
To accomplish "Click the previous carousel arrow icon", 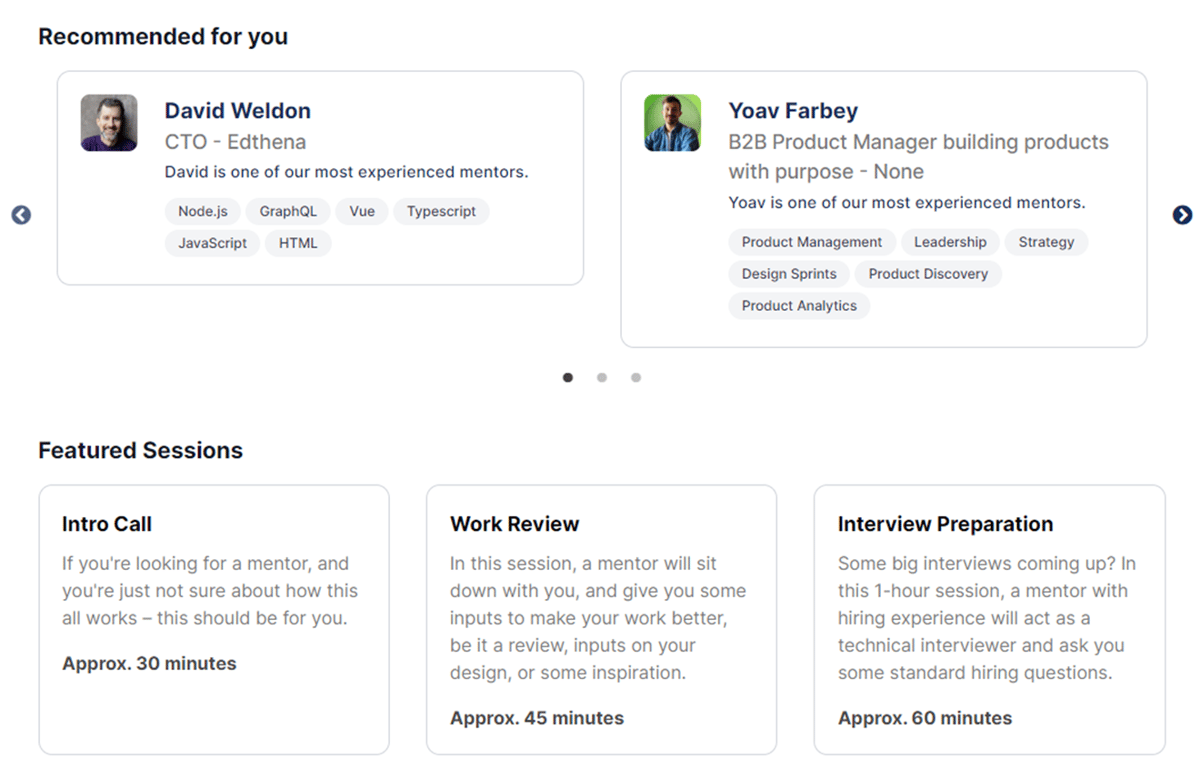I will (21, 215).
